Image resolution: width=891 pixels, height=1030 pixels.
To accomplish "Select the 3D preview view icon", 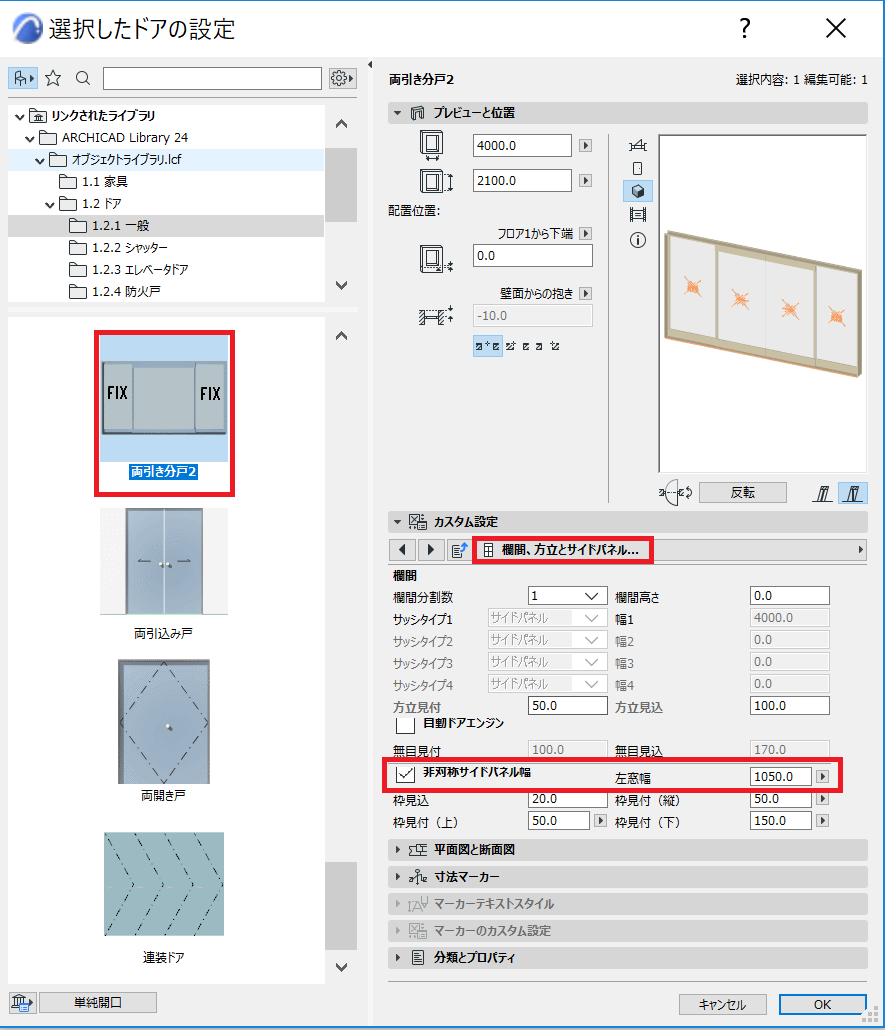I will click(637, 191).
